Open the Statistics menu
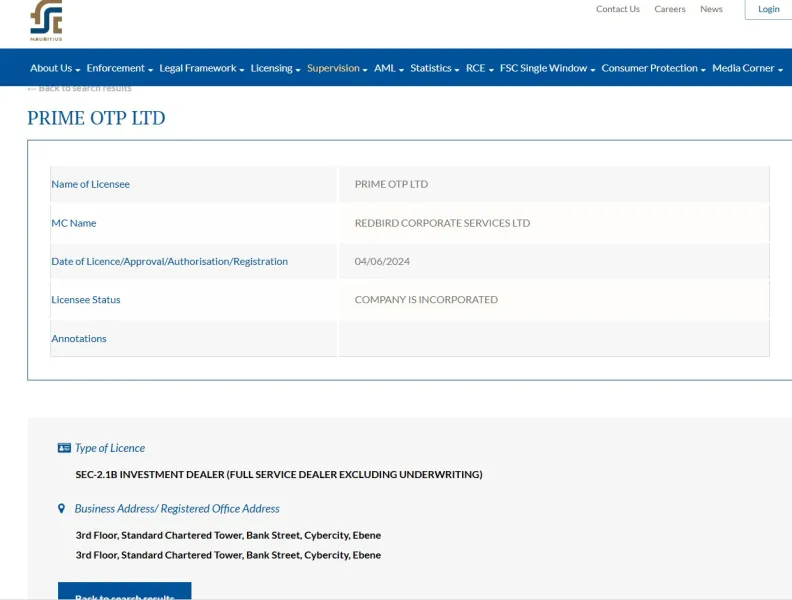 pos(434,68)
